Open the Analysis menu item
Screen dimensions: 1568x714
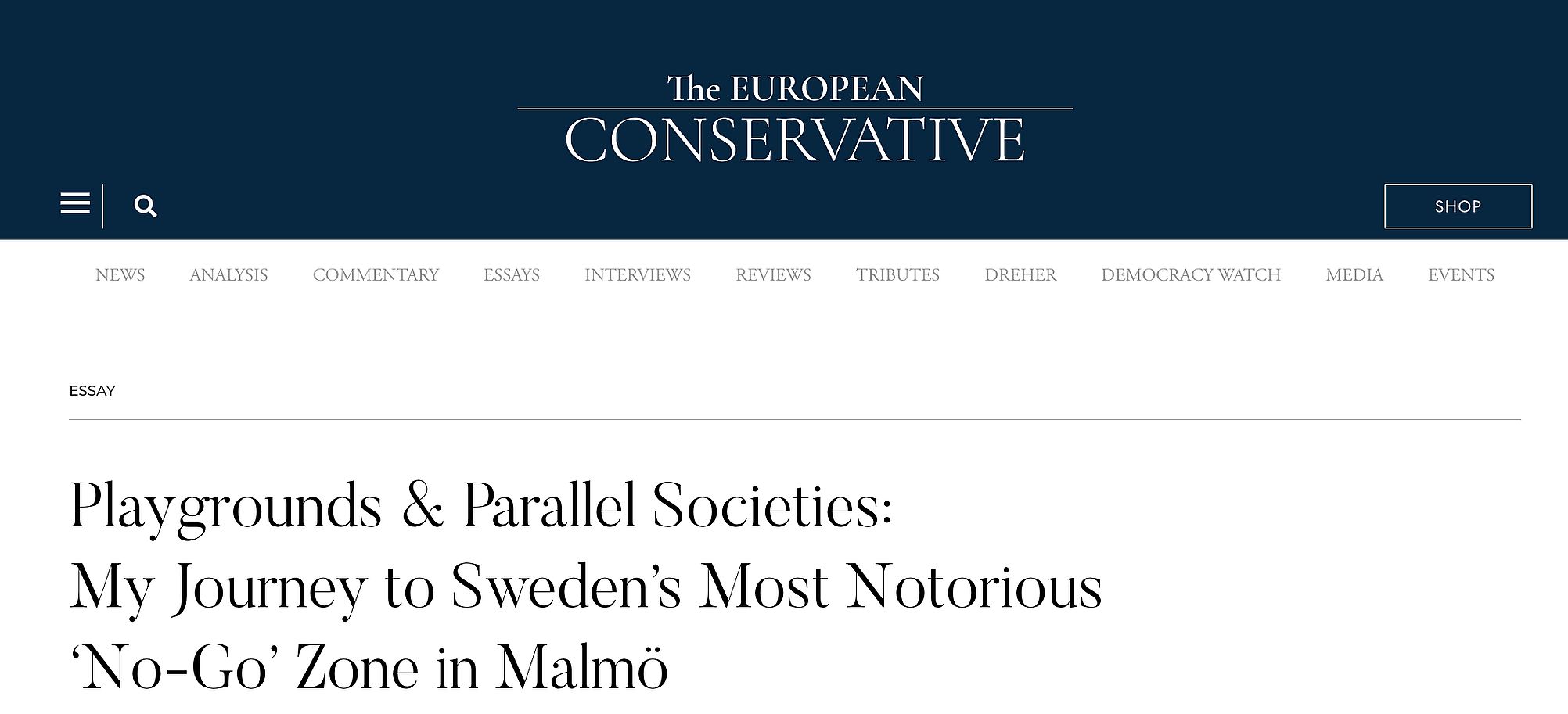point(228,275)
